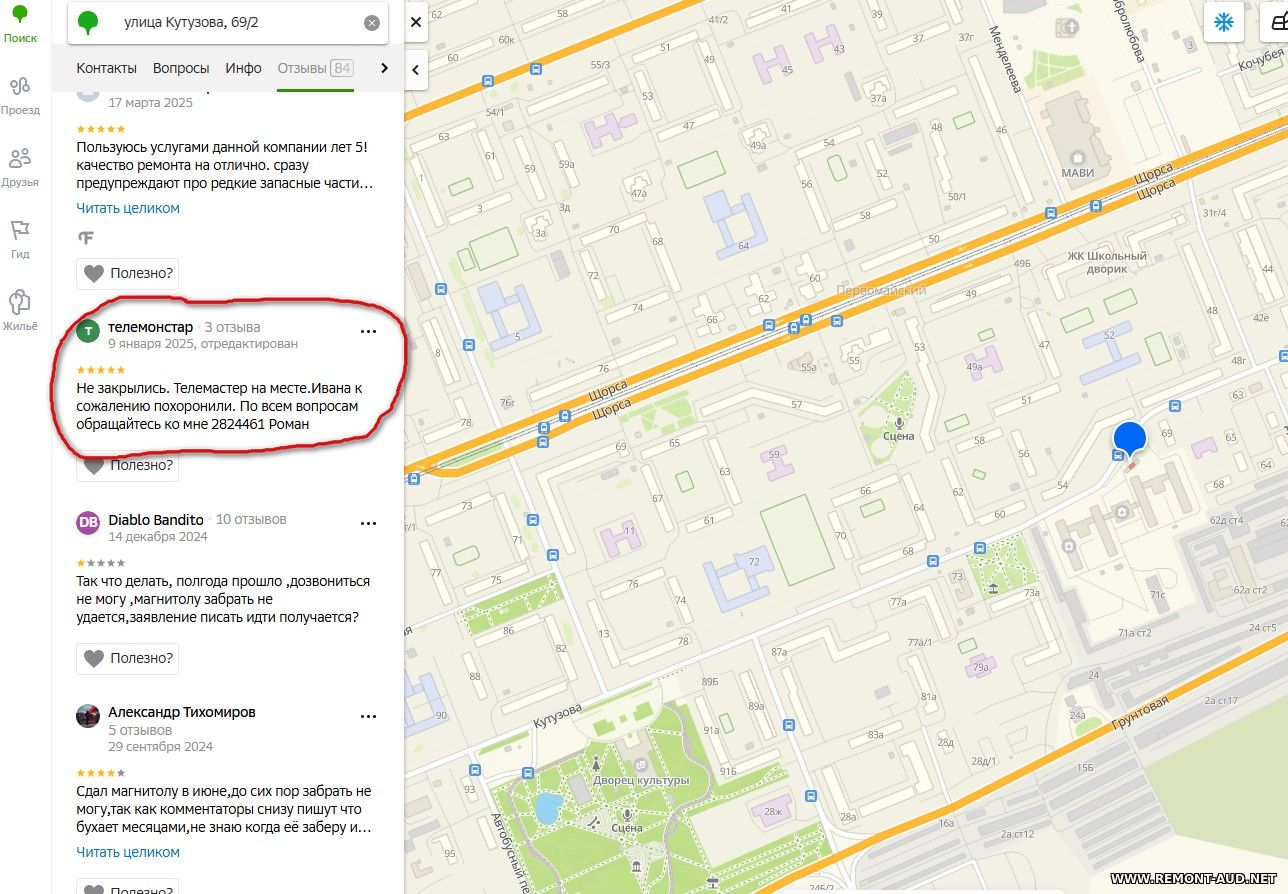Open options menu for телемонстар review
This screenshot has width=1288, height=894.
(x=368, y=331)
